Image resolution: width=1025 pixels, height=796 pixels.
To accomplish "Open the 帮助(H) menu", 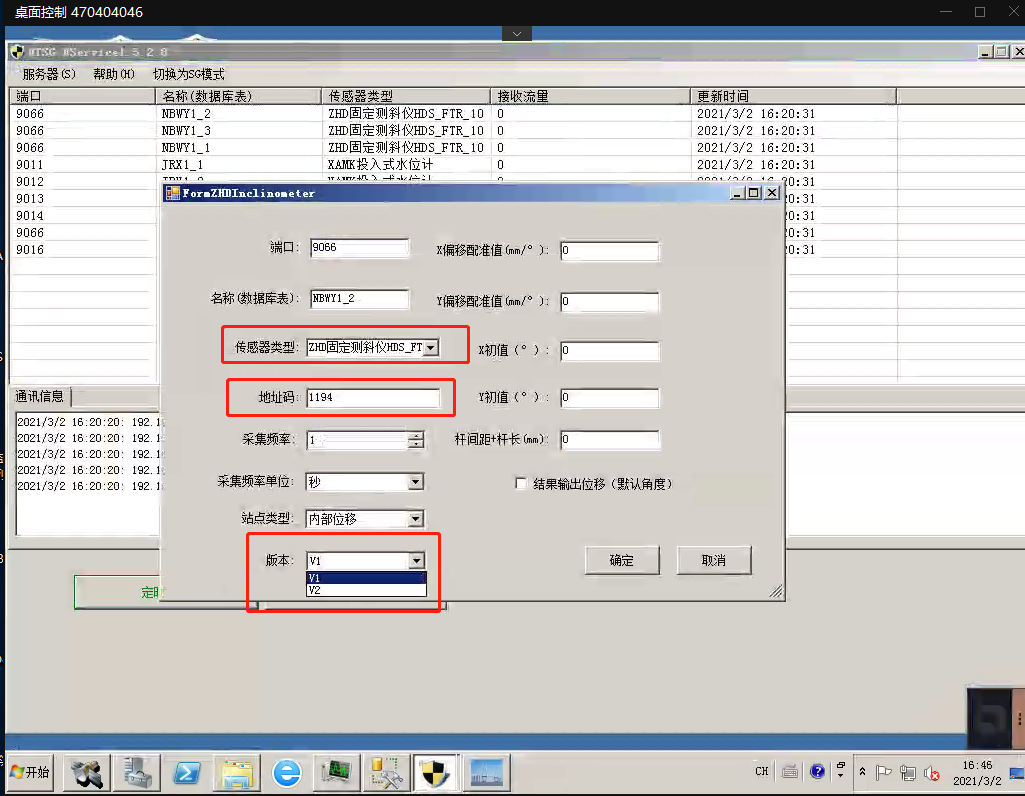I will coord(113,74).
